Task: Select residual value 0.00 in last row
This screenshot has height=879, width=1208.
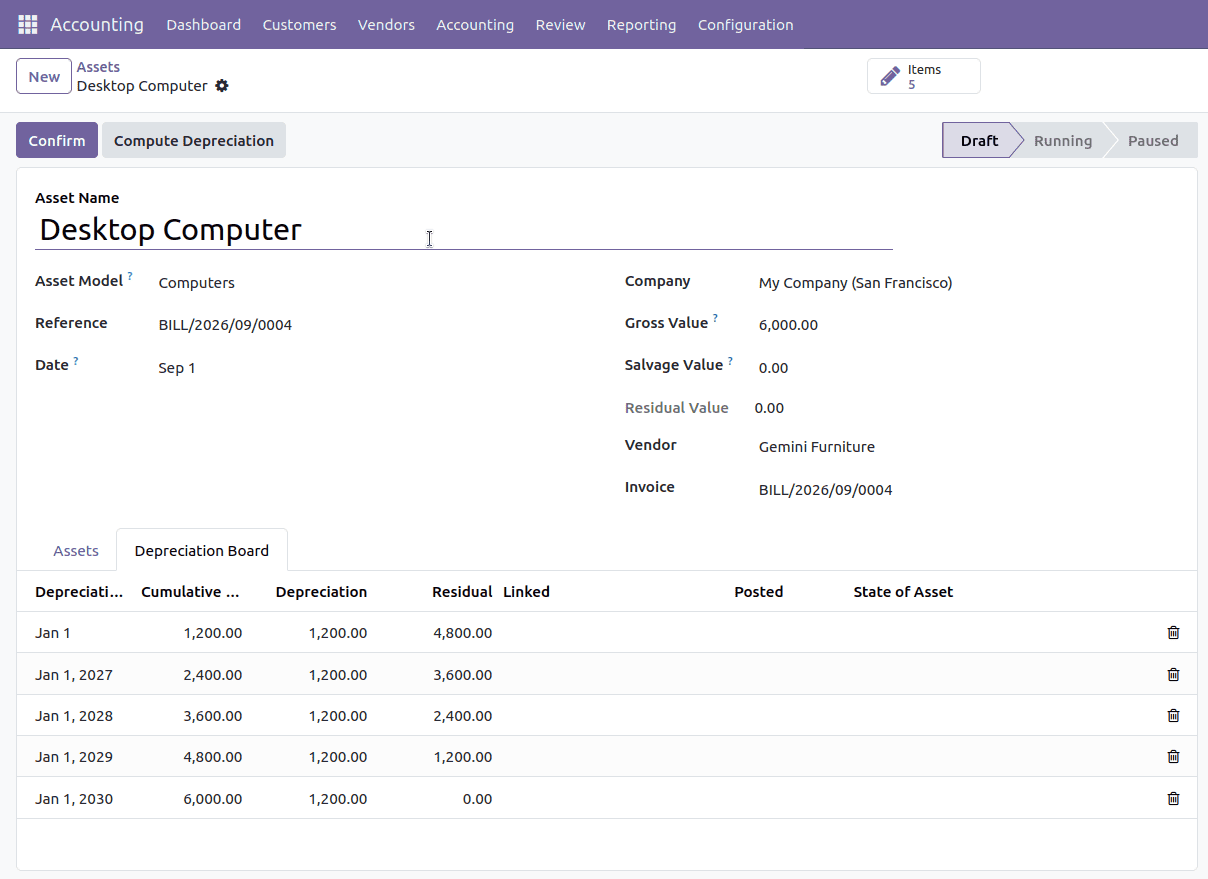Action: tap(478, 799)
